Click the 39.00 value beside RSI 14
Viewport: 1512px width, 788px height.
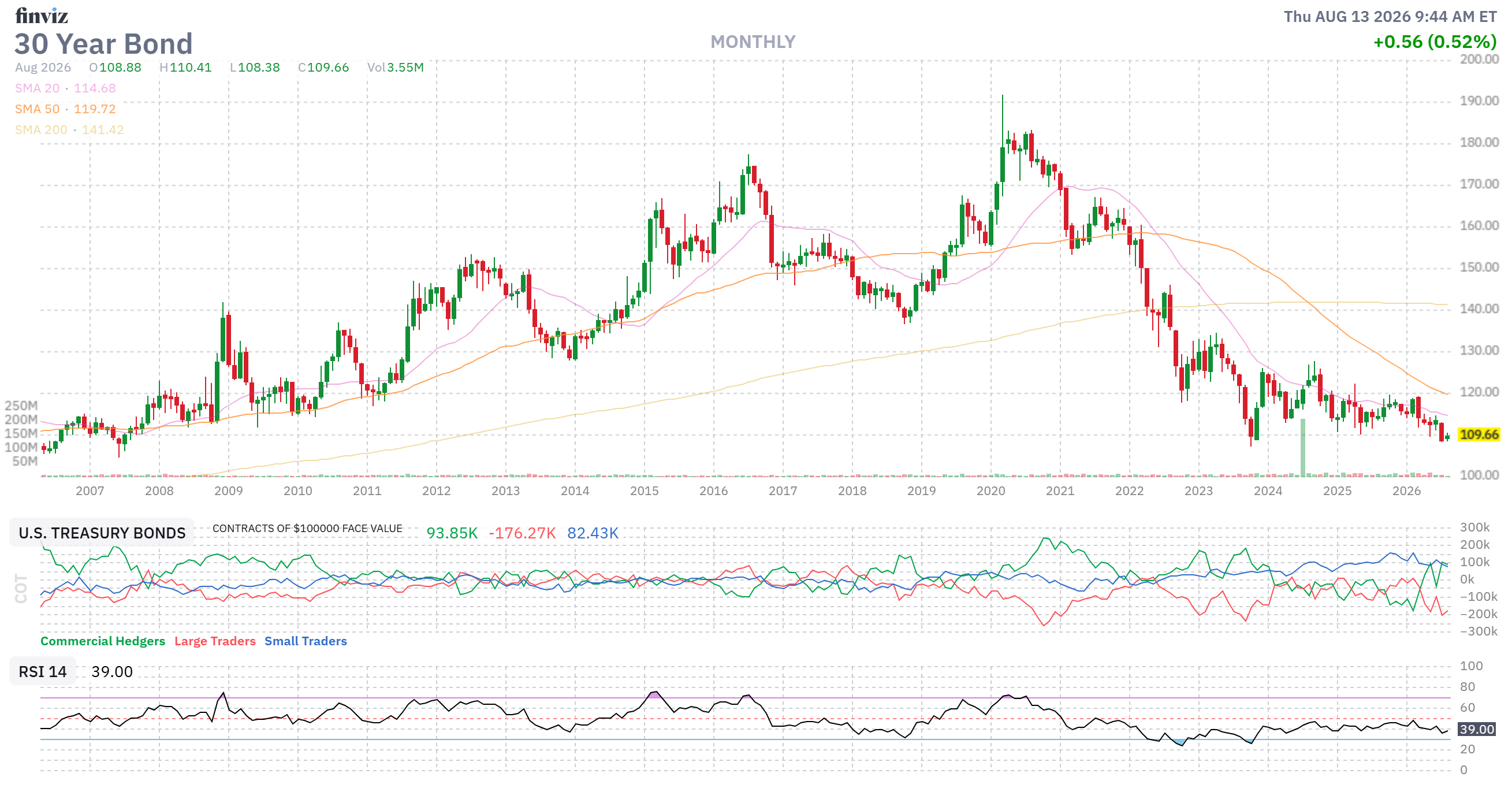(x=112, y=672)
